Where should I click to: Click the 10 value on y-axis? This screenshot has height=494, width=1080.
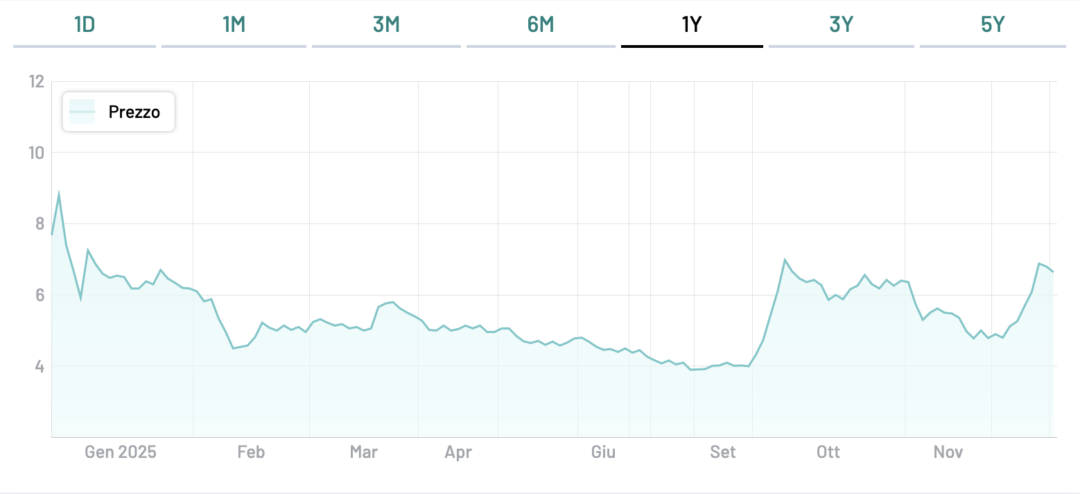[36, 153]
